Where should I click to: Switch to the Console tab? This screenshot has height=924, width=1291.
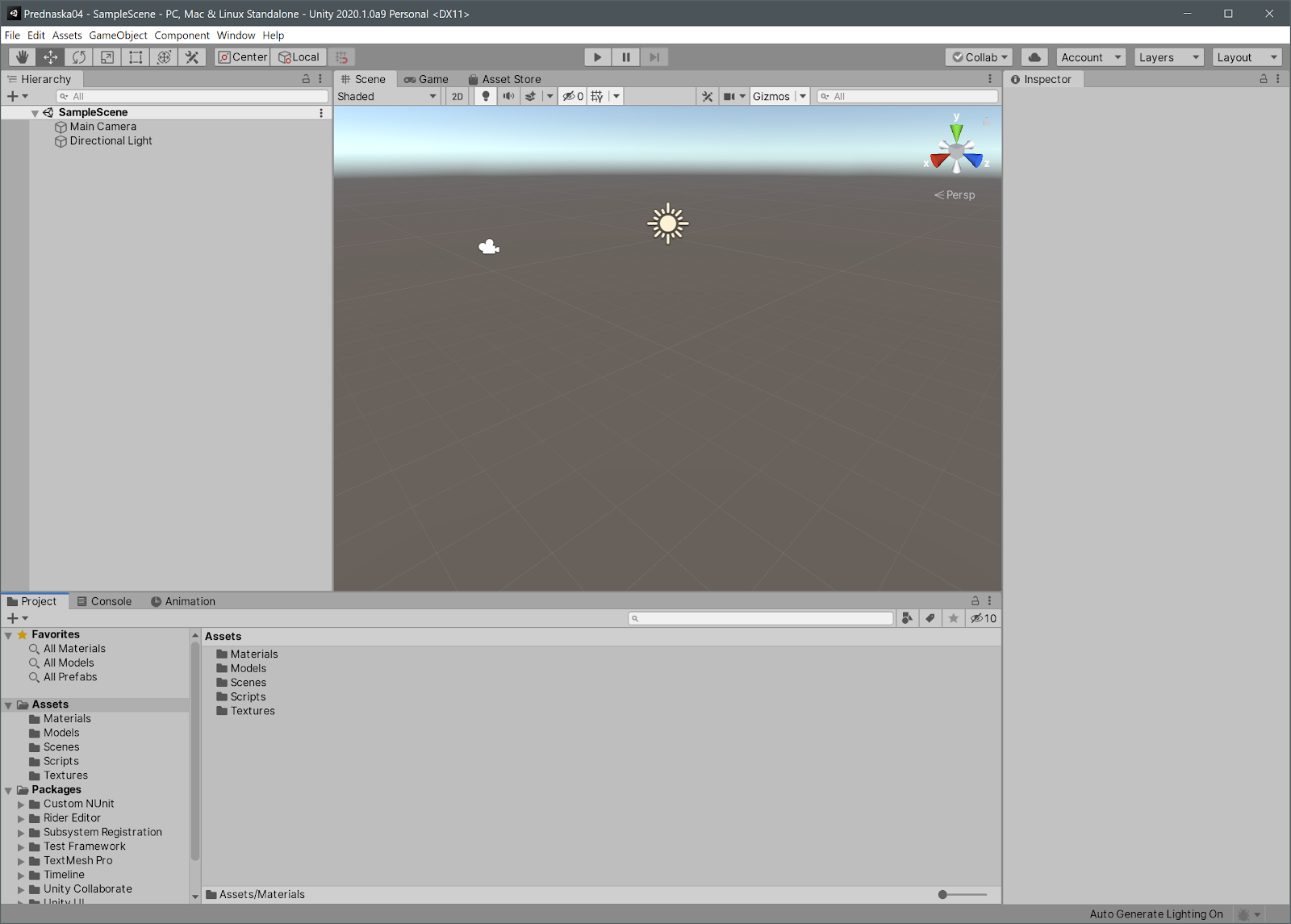pyautogui.click(x=104, y=601)
